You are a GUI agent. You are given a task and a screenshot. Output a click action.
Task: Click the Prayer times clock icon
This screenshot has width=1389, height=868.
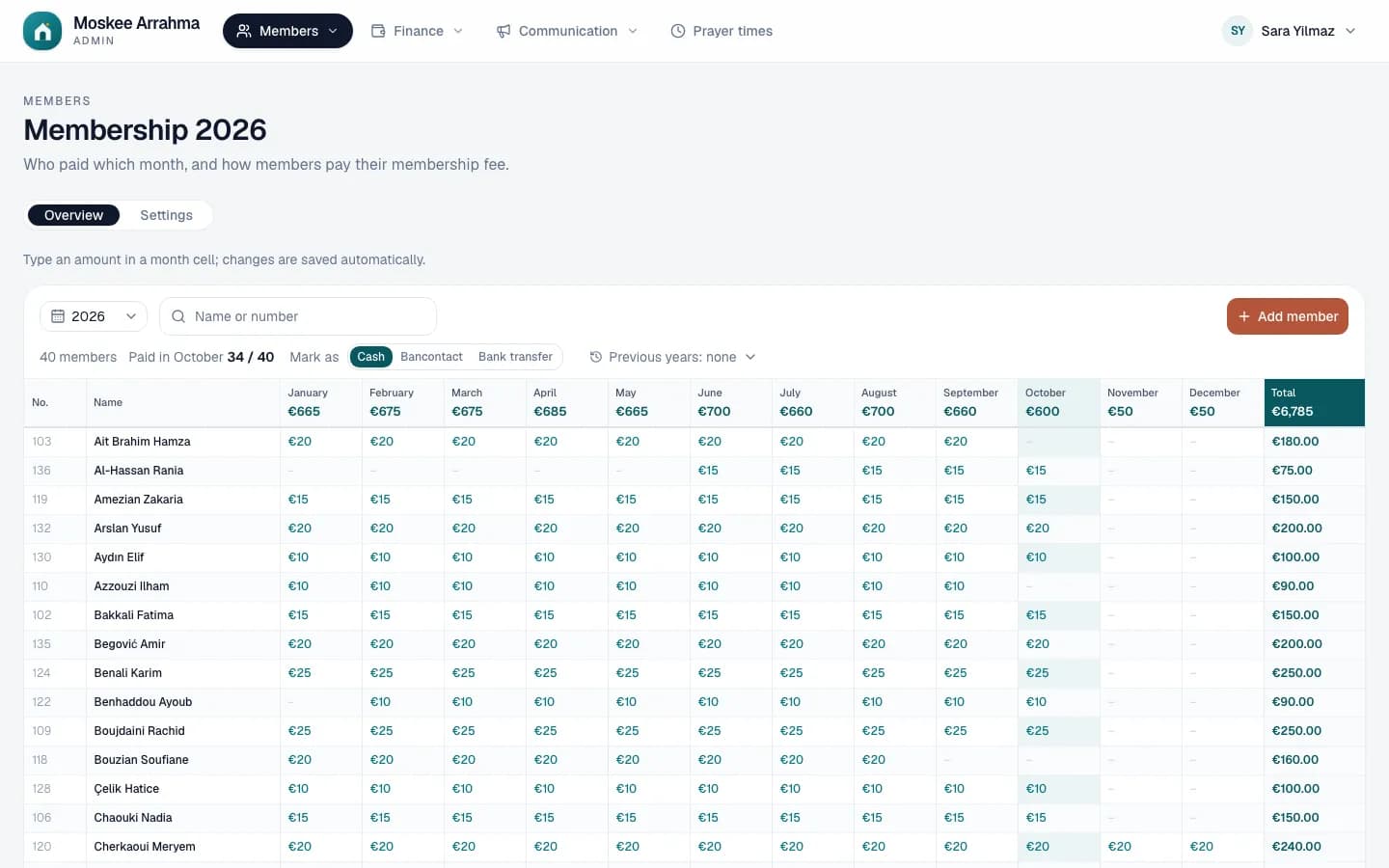pyautogui.click(x=678, y=31)
